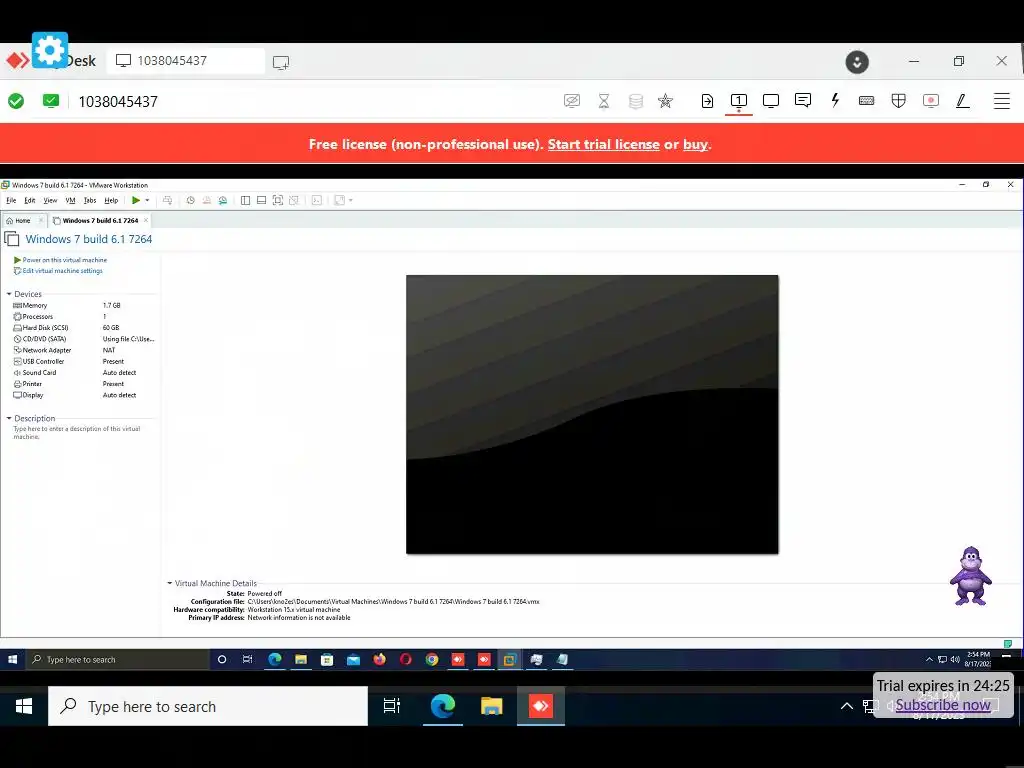The height and width of the screenshot is (768, 1024).
Task: Click the buy link in red banner
Action: [x=695, y=144]
